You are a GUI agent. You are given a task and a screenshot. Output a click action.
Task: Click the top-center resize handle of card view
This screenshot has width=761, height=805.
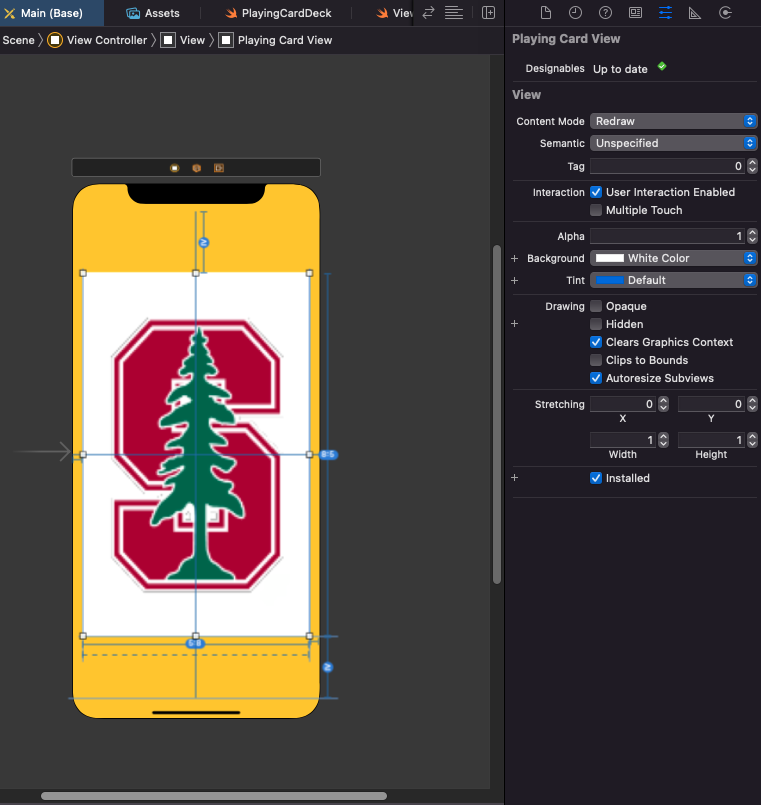196,273
